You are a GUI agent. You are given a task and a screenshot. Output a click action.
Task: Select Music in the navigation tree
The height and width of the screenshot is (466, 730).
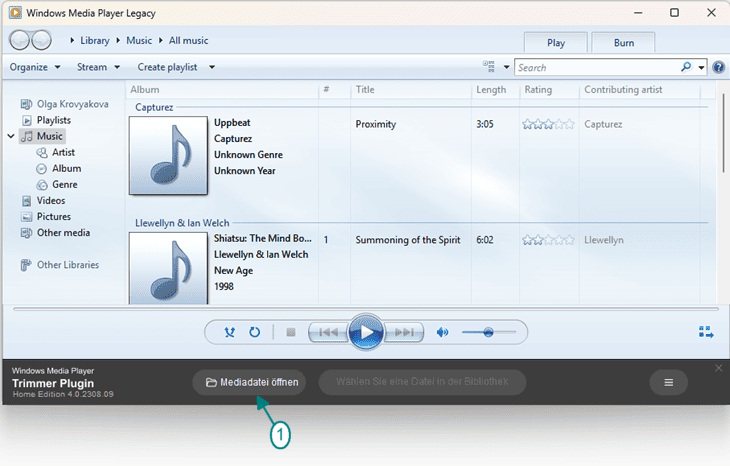tap(42, 136)
